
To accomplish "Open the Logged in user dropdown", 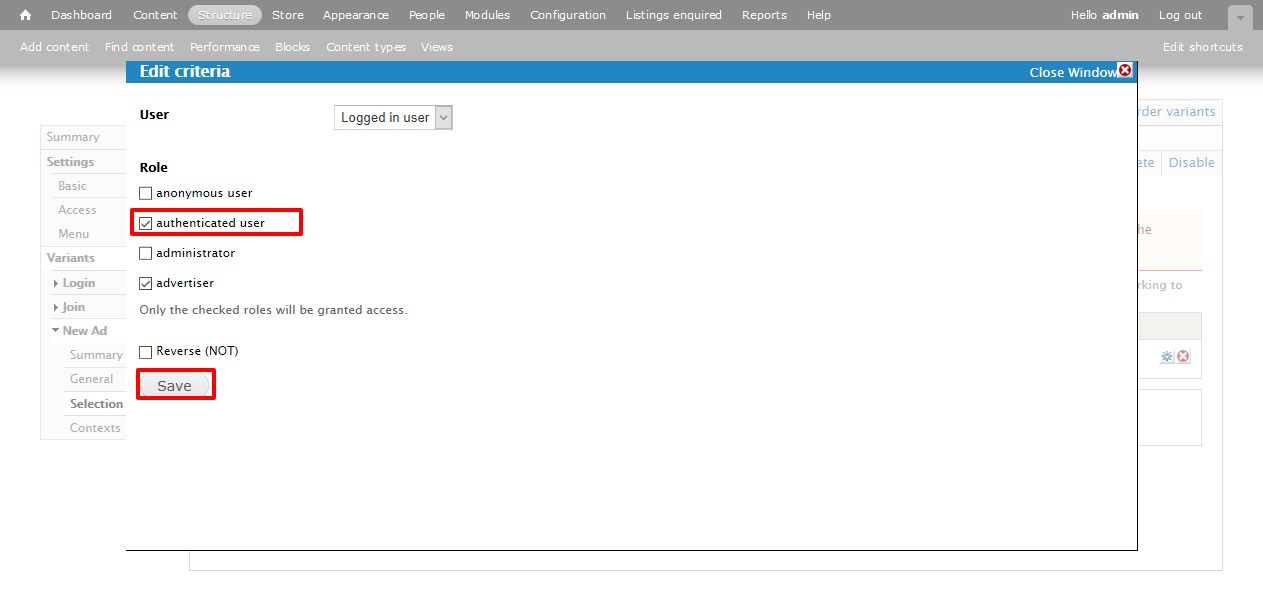I will click(x=393, y=118).
